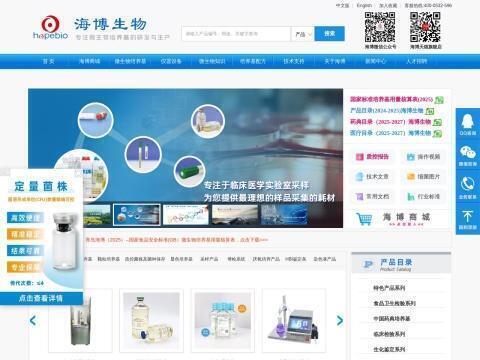Click 点击查看详情 on popup ad
The width and height of the screenshot is (480, 360).
click(41, 298)
